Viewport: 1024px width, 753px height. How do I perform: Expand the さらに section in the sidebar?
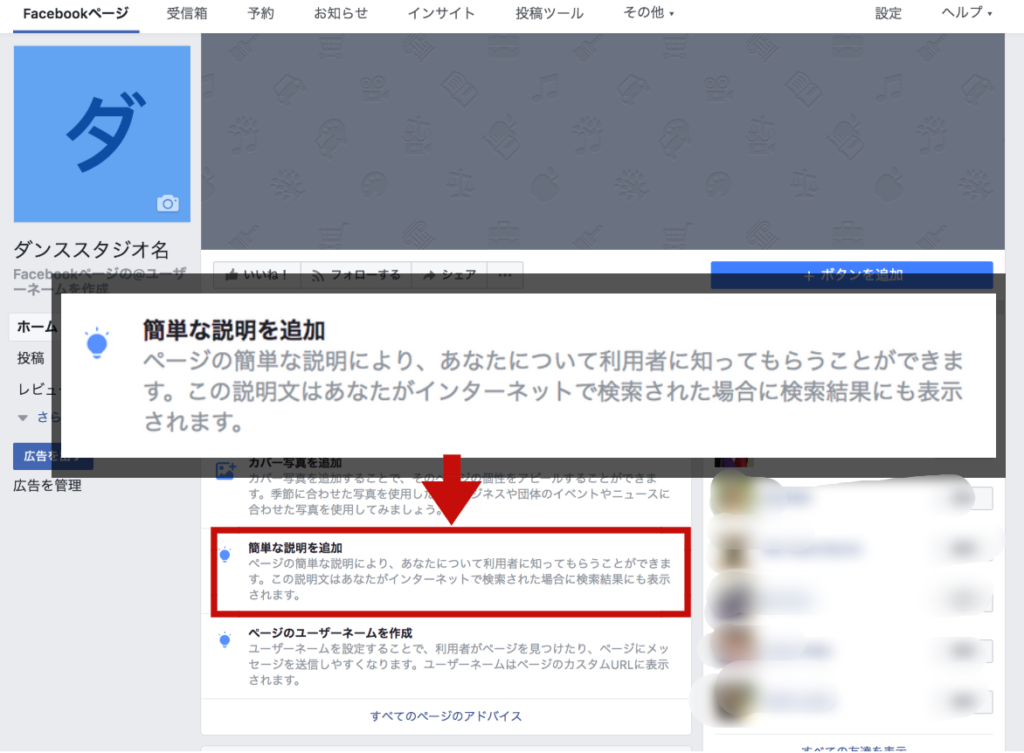click(39, 417)
